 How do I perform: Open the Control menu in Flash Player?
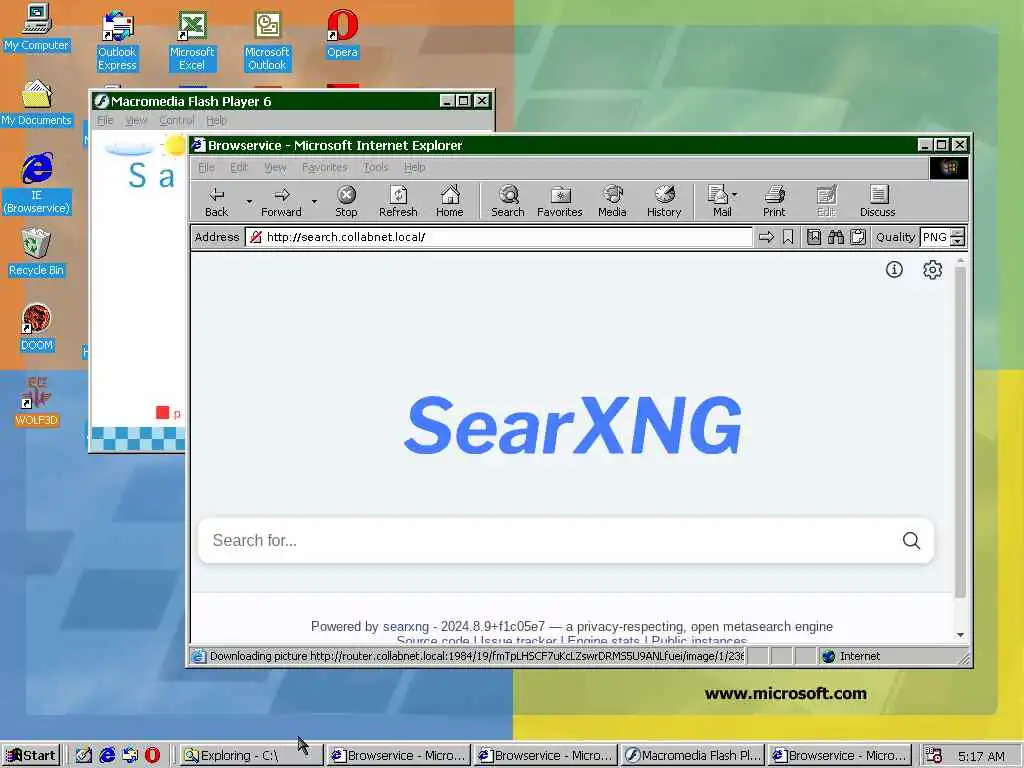click(176, 120)
